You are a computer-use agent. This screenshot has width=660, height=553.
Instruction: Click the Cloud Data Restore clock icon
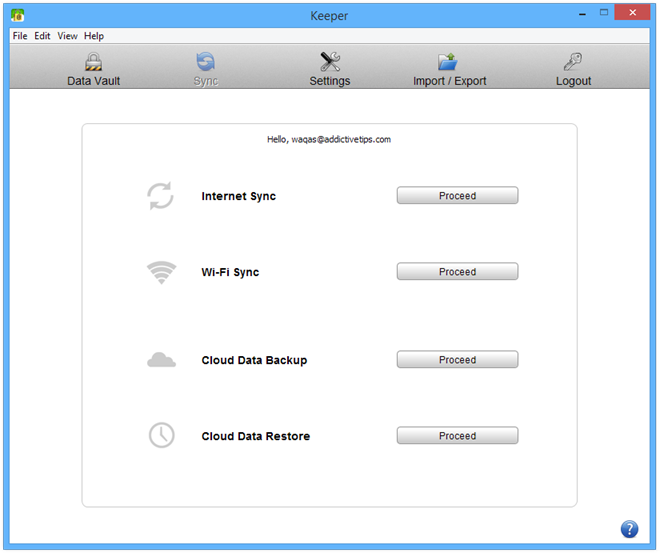(x=162, y=435)
